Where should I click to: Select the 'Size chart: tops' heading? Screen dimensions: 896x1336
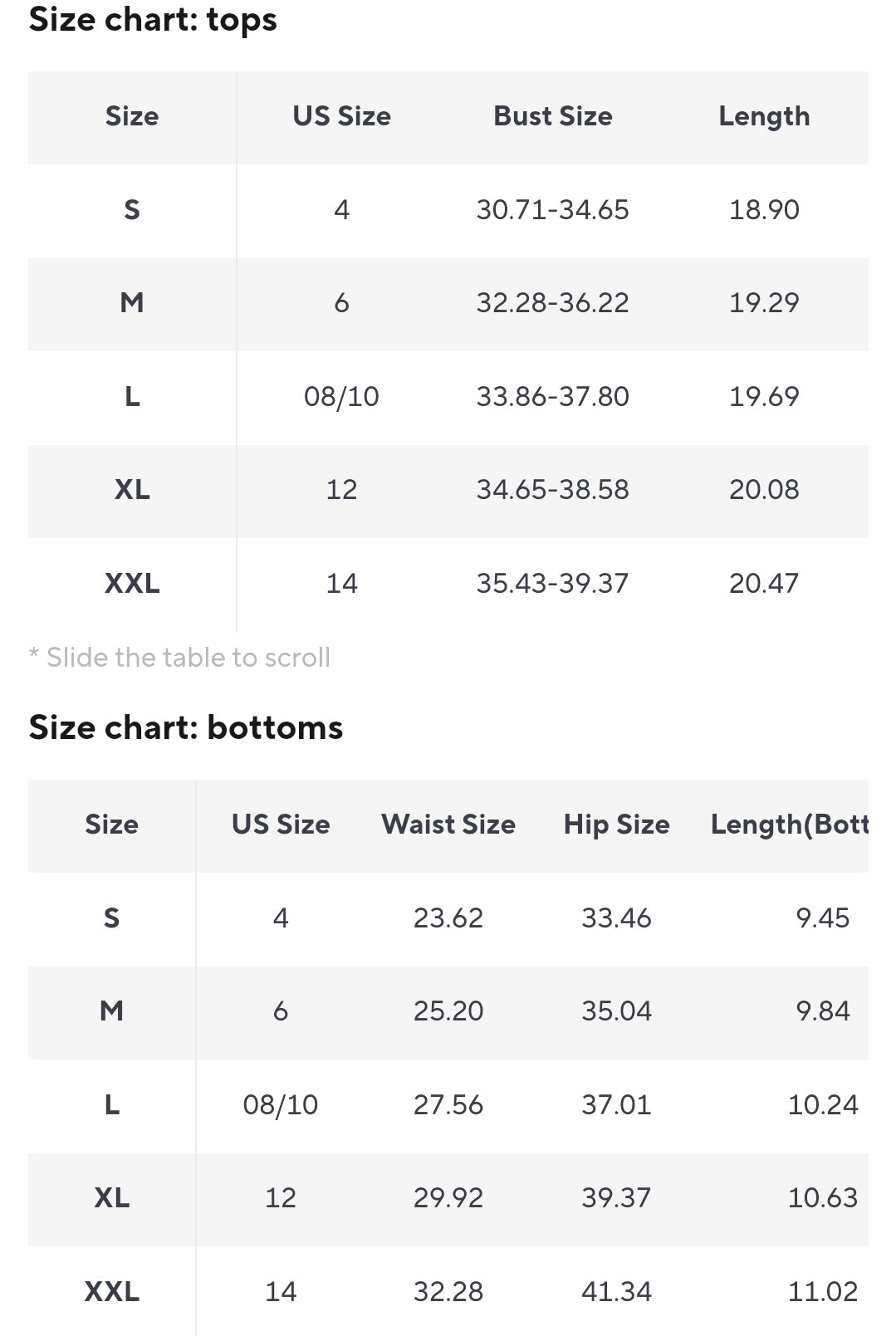click(153, 20)
